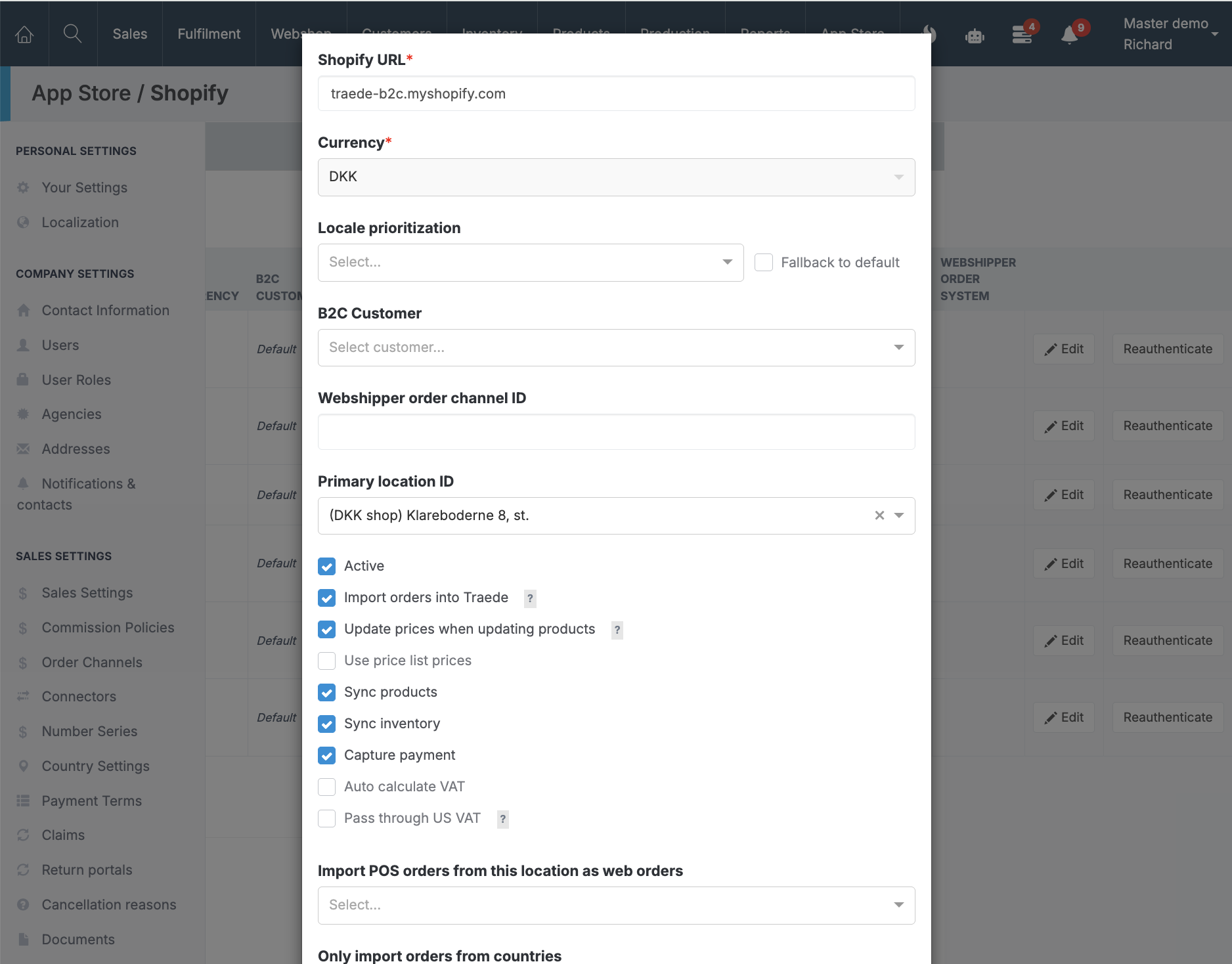Click the flame icon in top bar
Viewport: 1232px width, 964px height.
click(x=929, y=34)
